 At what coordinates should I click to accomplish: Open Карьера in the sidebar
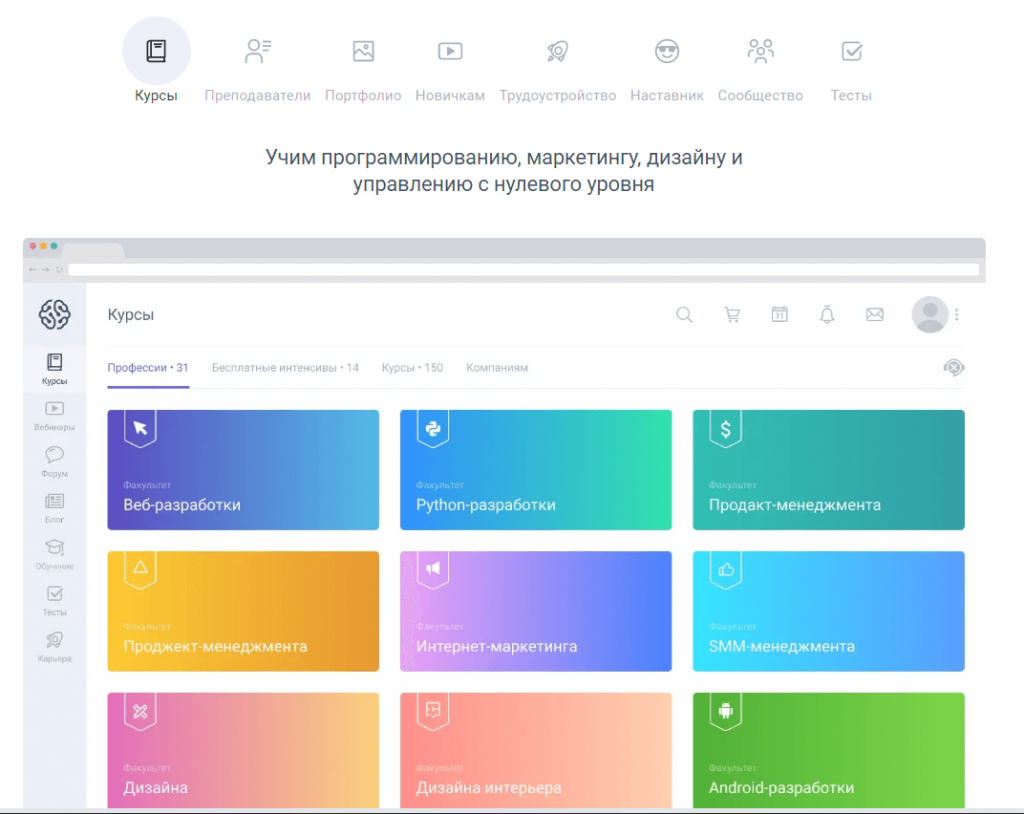[x=55, y=643]
